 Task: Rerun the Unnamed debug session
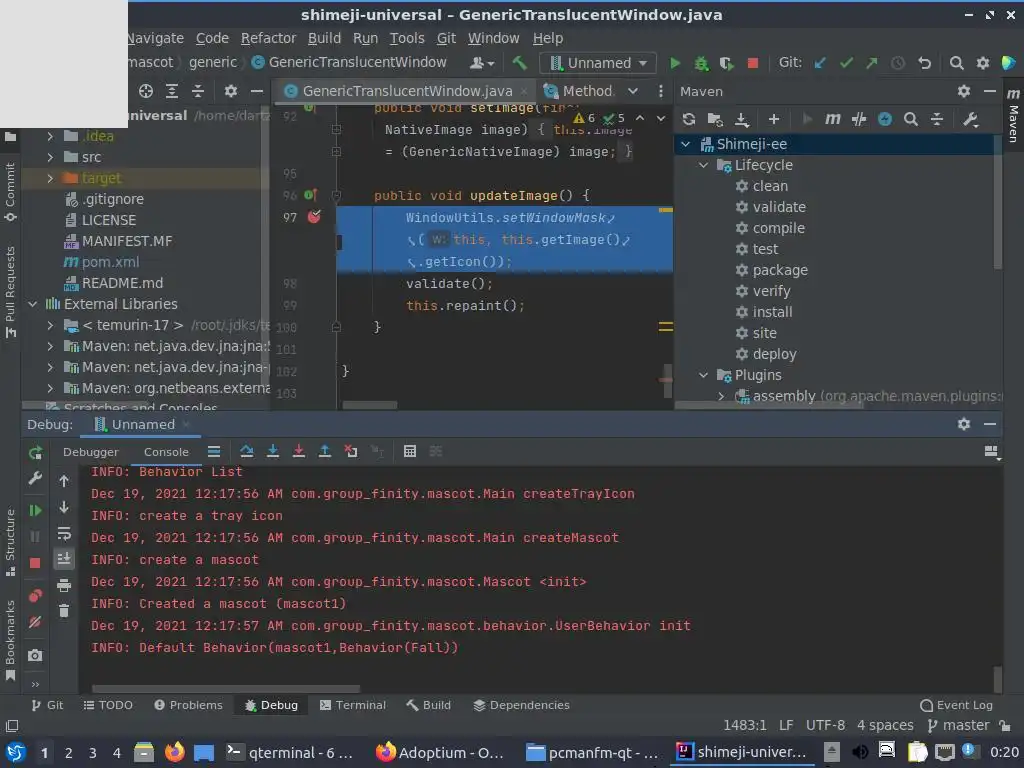pos(35,452)
